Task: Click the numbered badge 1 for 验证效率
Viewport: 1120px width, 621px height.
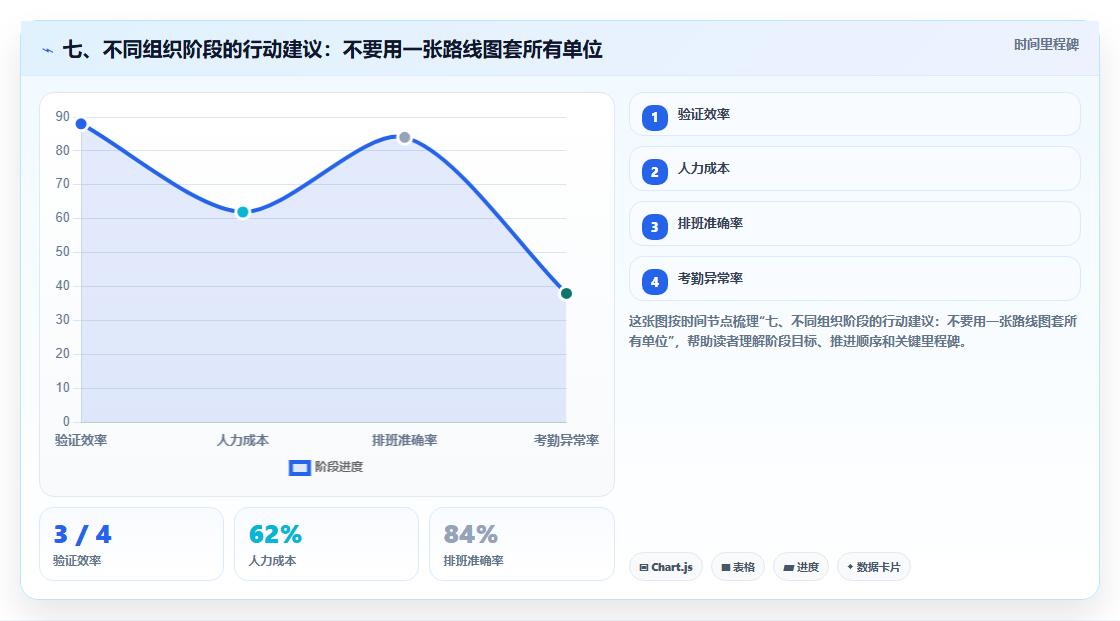Action: 654,117
